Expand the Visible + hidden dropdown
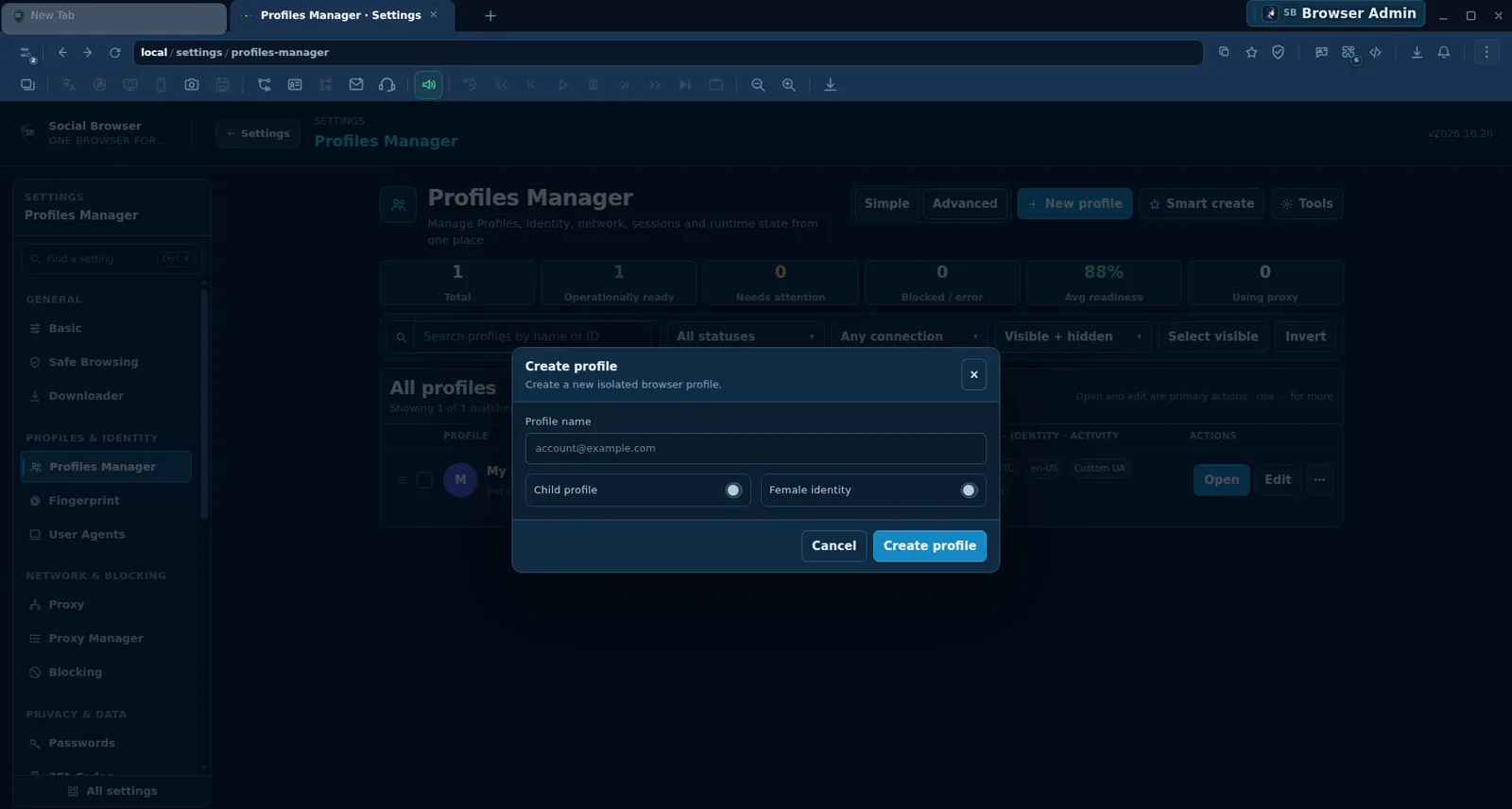The image size is (1512, 809). (1073, 336)
